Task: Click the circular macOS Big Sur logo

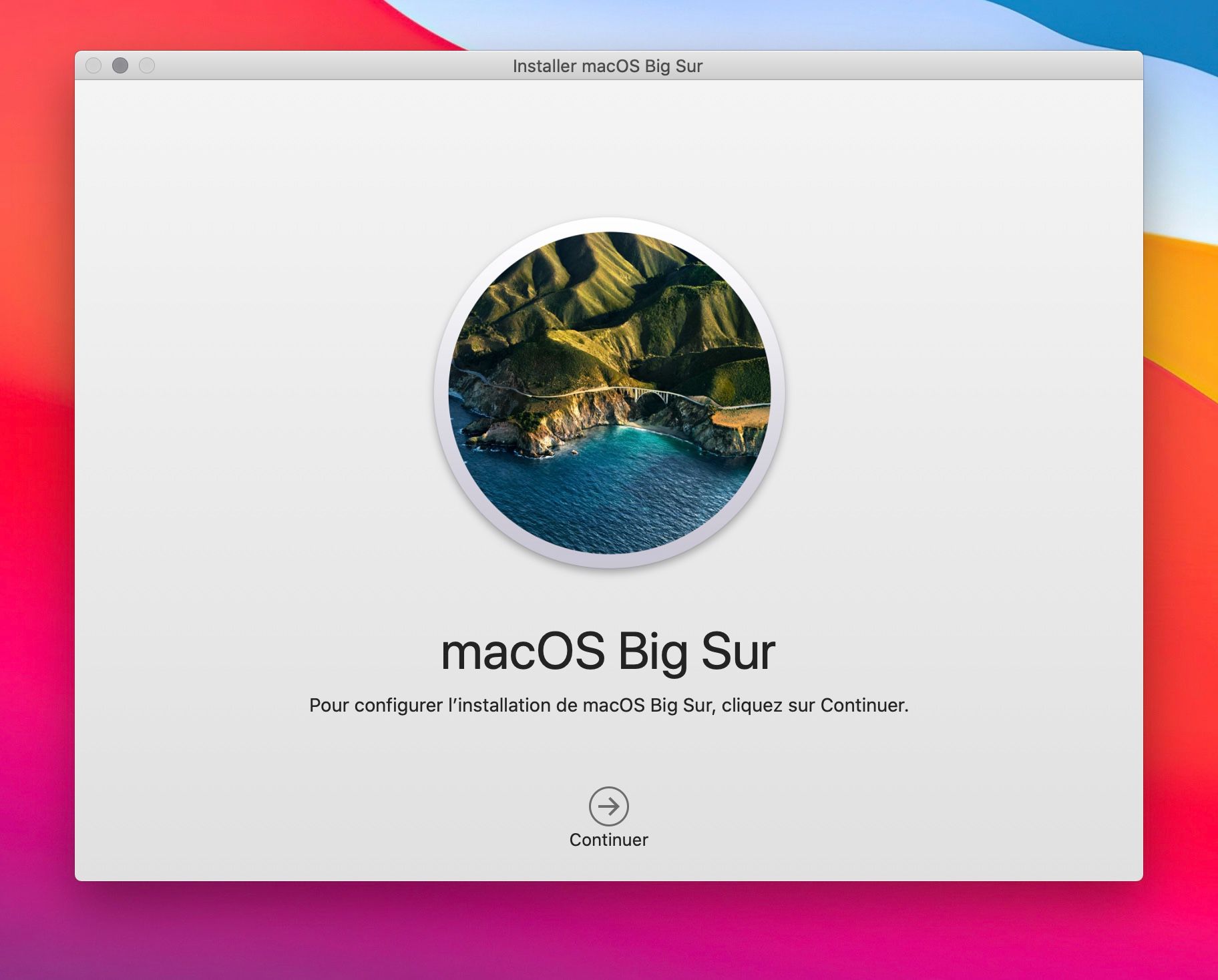Action: pos(609,393)
